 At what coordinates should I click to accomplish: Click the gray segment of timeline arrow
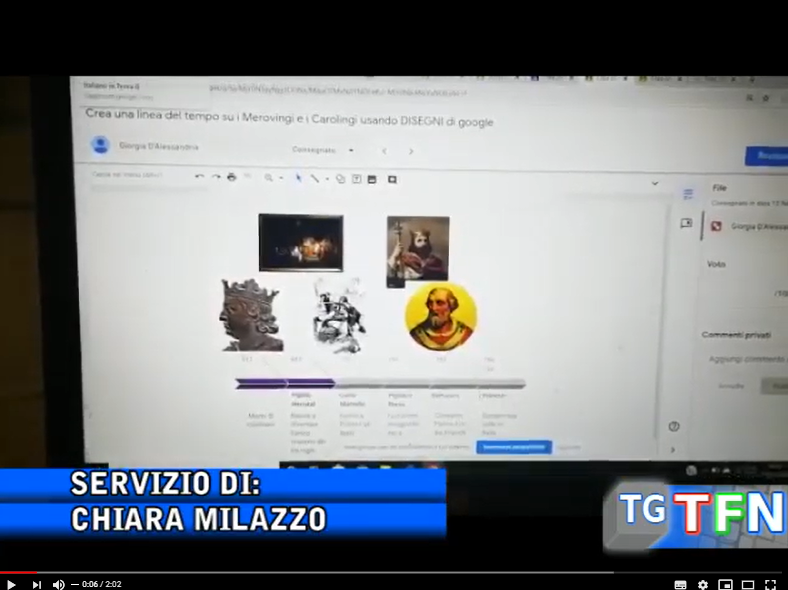(x=430, y=384)
